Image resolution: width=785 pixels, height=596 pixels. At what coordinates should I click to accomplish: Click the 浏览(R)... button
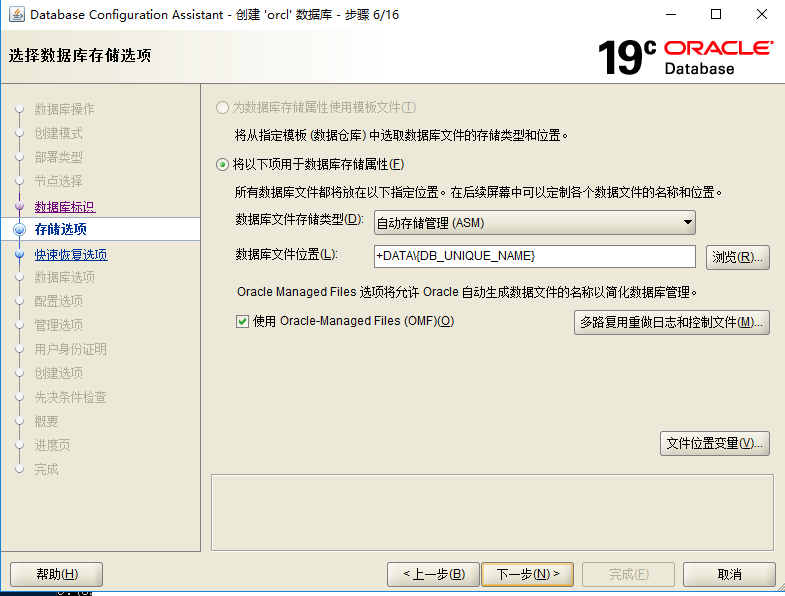click(738, 257)
